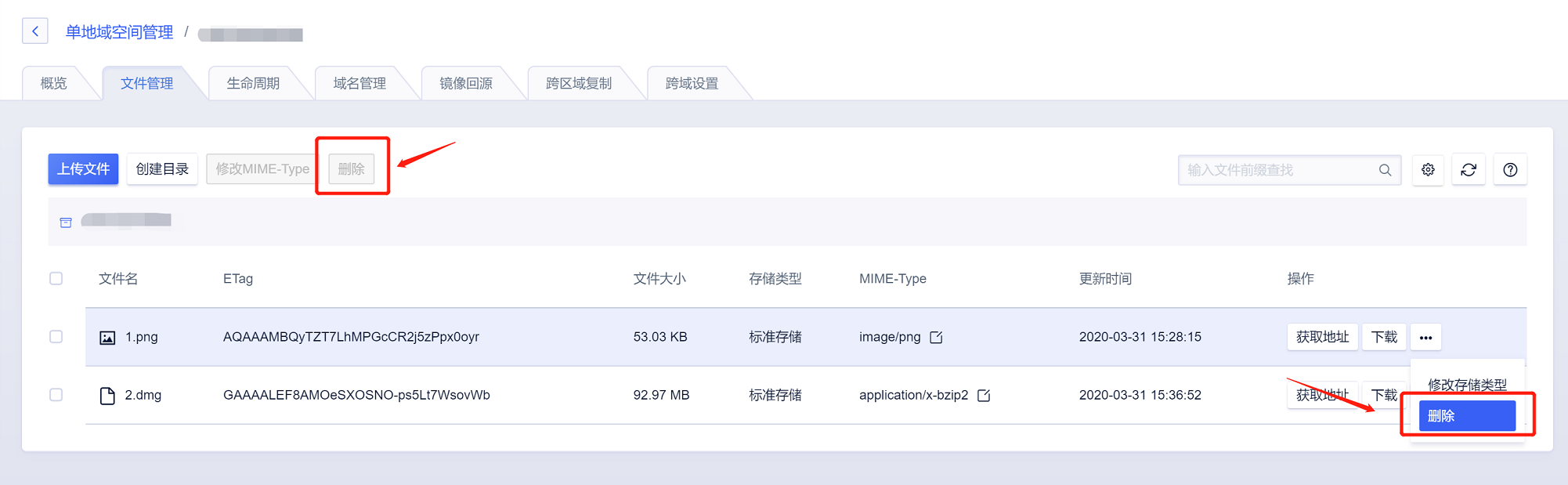Open the help question mark icon

click(x=1510, y=170)
